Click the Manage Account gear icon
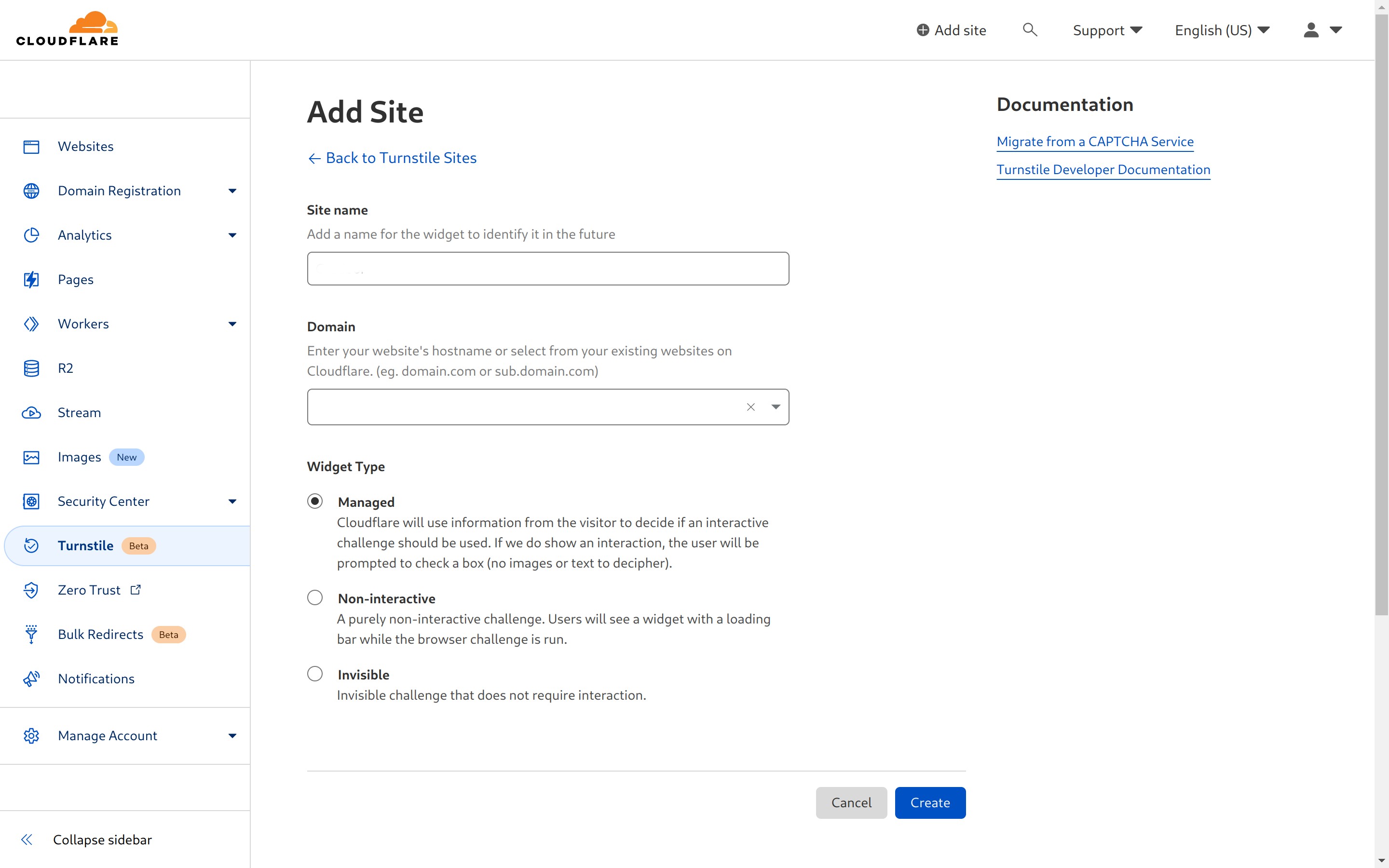This screenshot has width=1389, height=868. click(31, 736)
